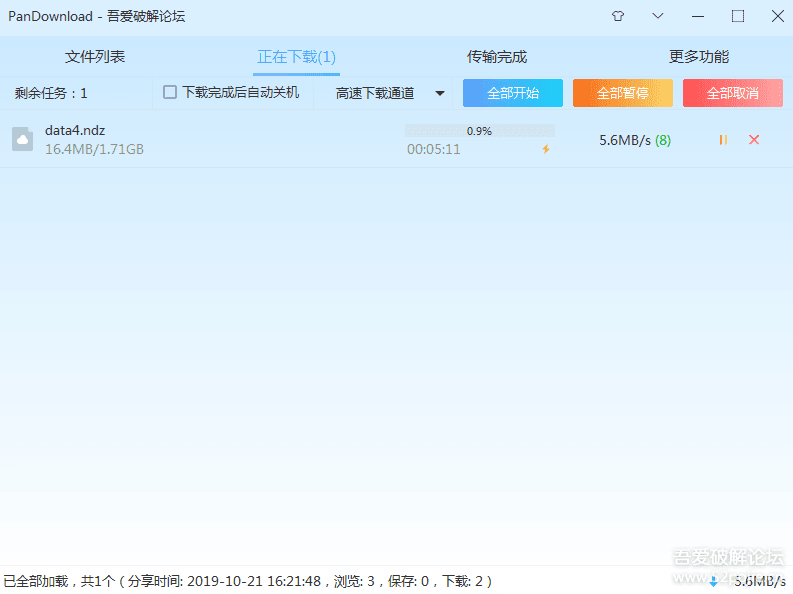
Task: Select the 正在下载(1) tab
Action: (296, 57)
